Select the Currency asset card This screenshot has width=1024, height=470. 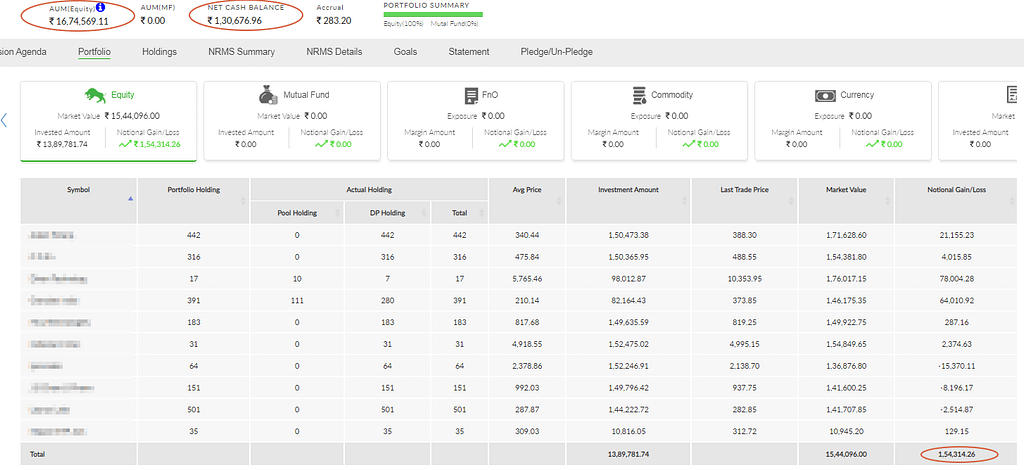click(x=843, y=121)
